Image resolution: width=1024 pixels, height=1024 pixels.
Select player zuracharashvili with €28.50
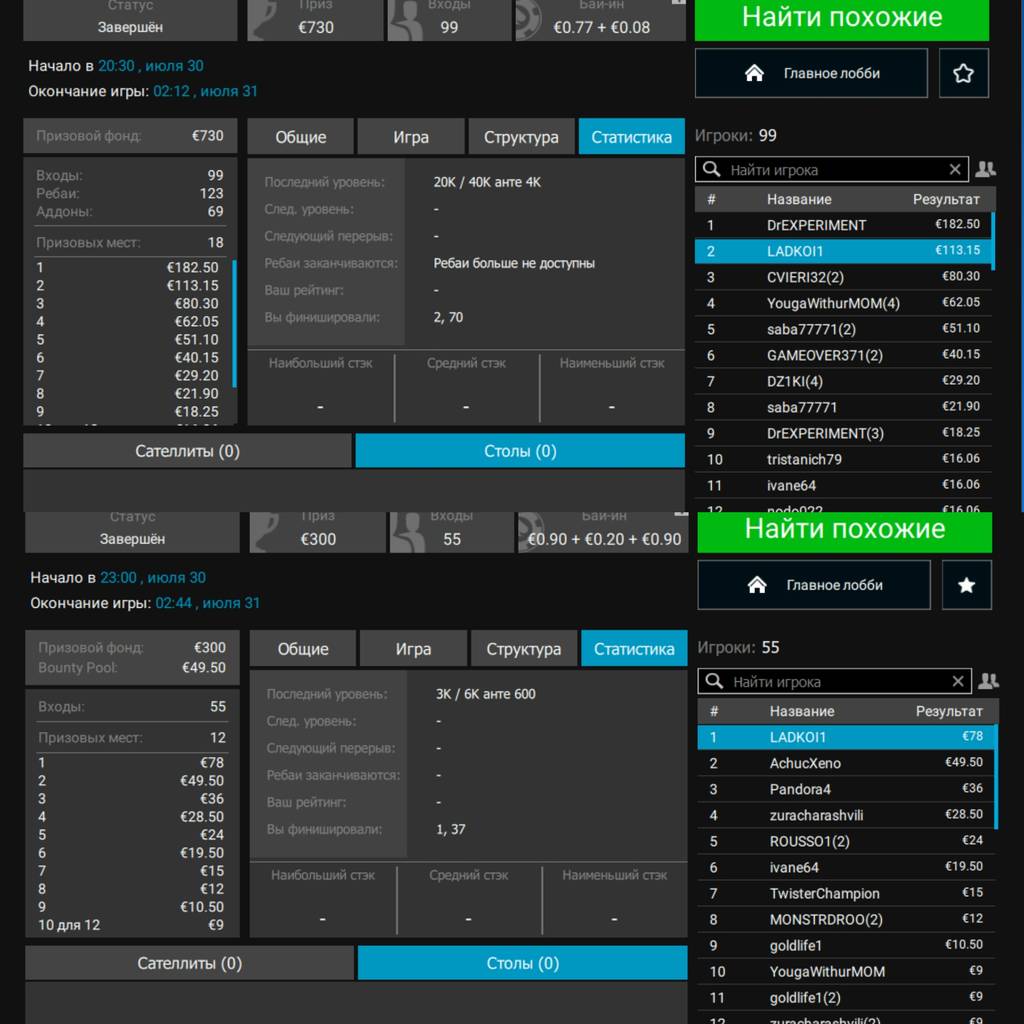(845, 815)
